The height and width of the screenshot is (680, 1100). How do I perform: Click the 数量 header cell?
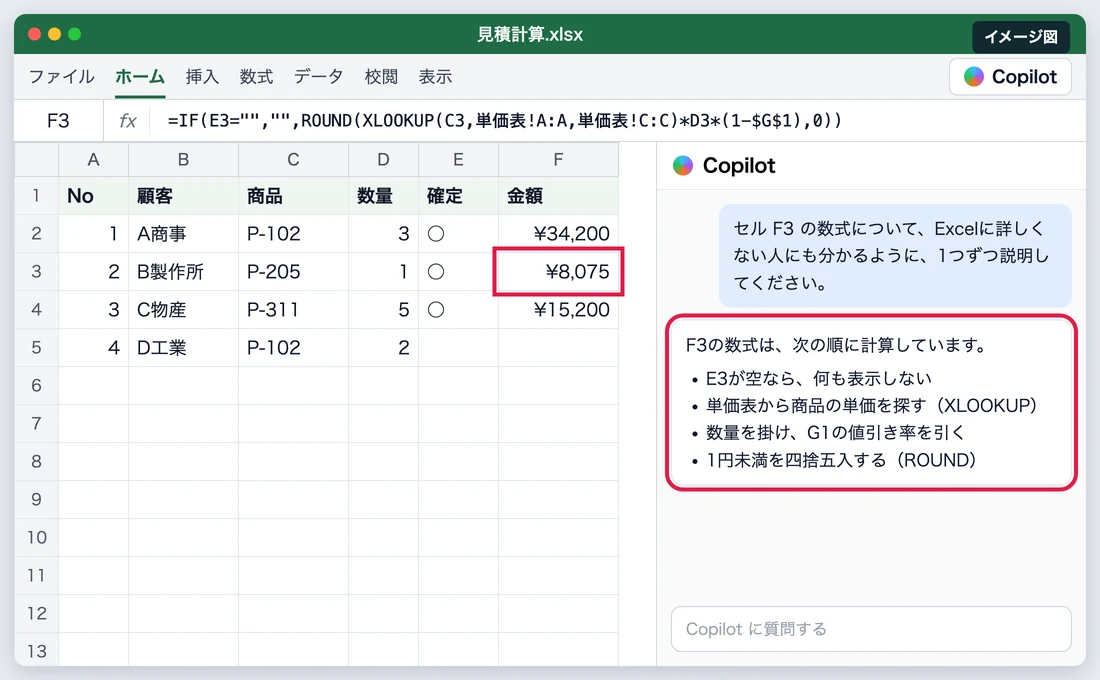(383, 196)
